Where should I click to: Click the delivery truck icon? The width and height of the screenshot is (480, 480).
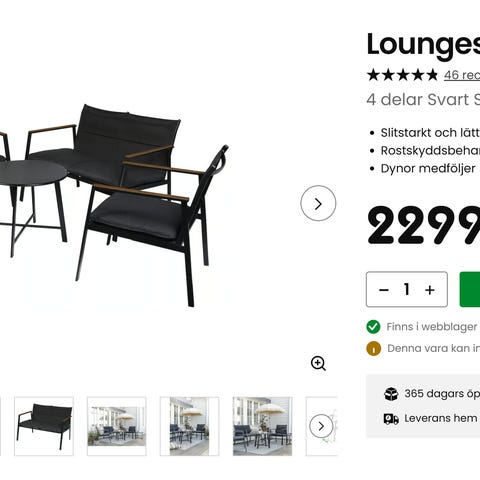click(x=391, y=419)
